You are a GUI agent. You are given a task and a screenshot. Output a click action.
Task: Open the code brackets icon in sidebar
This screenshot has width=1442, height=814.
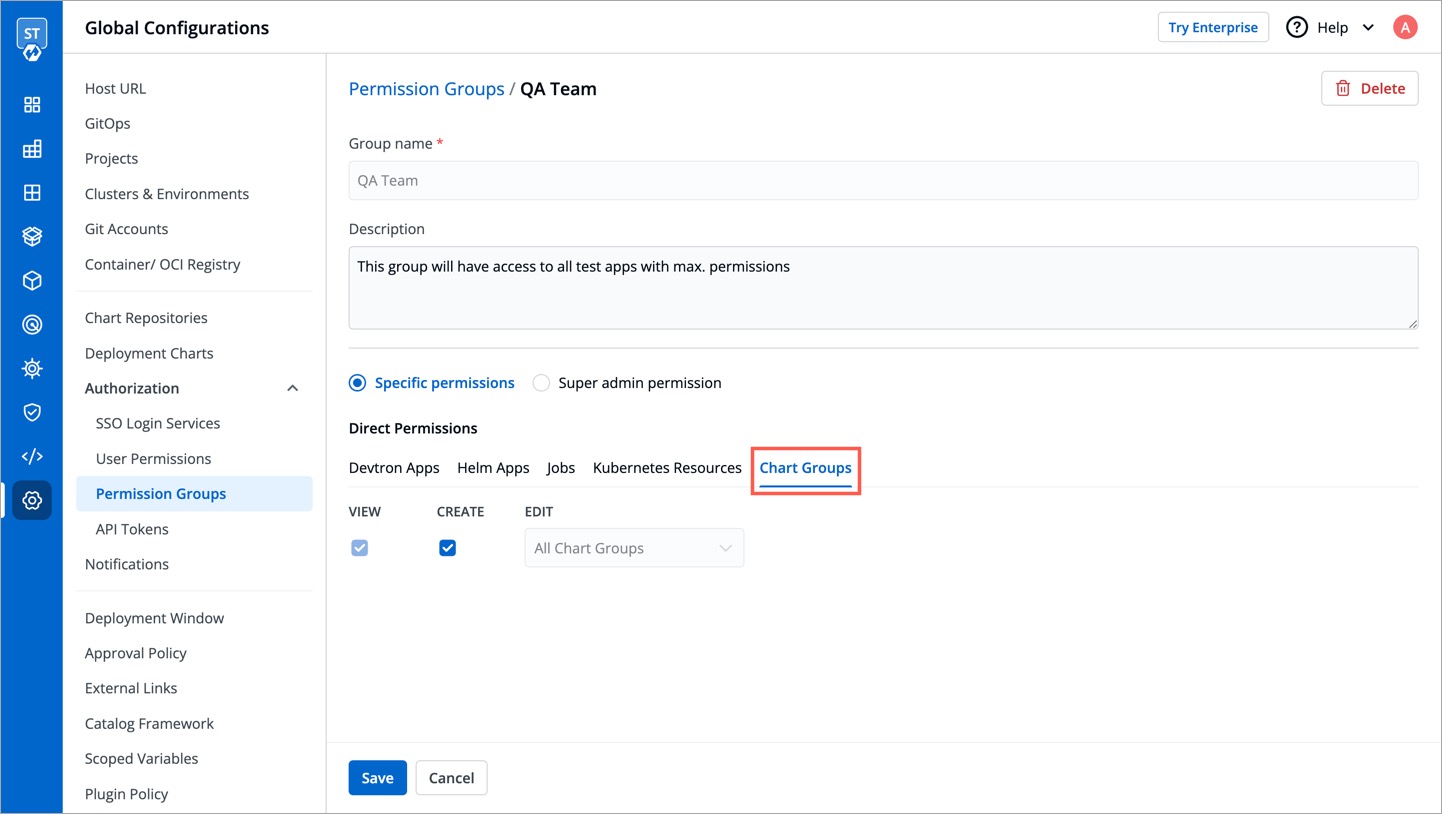tap(32, 456)
